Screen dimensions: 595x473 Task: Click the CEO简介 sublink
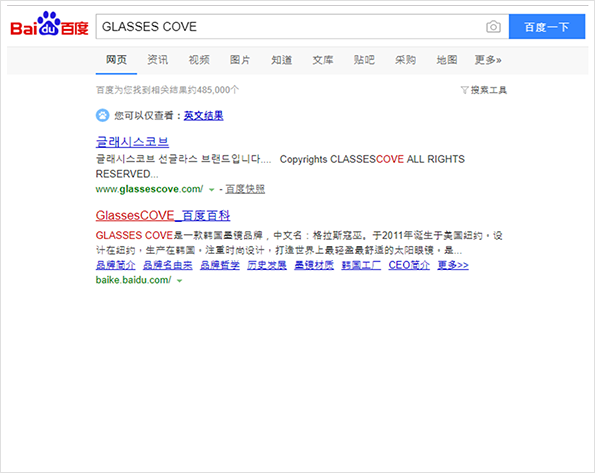click(409, 265)
